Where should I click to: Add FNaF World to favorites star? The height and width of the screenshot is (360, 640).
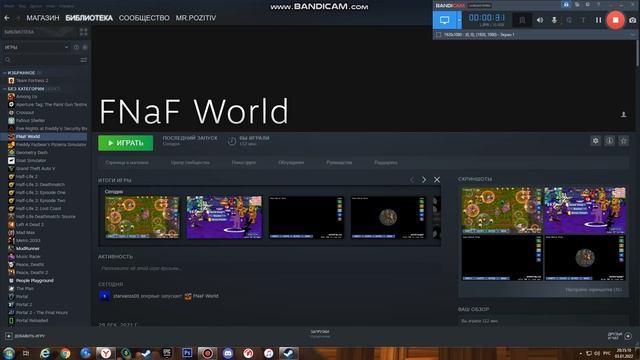pyautogui.click(x=623, y=141)
